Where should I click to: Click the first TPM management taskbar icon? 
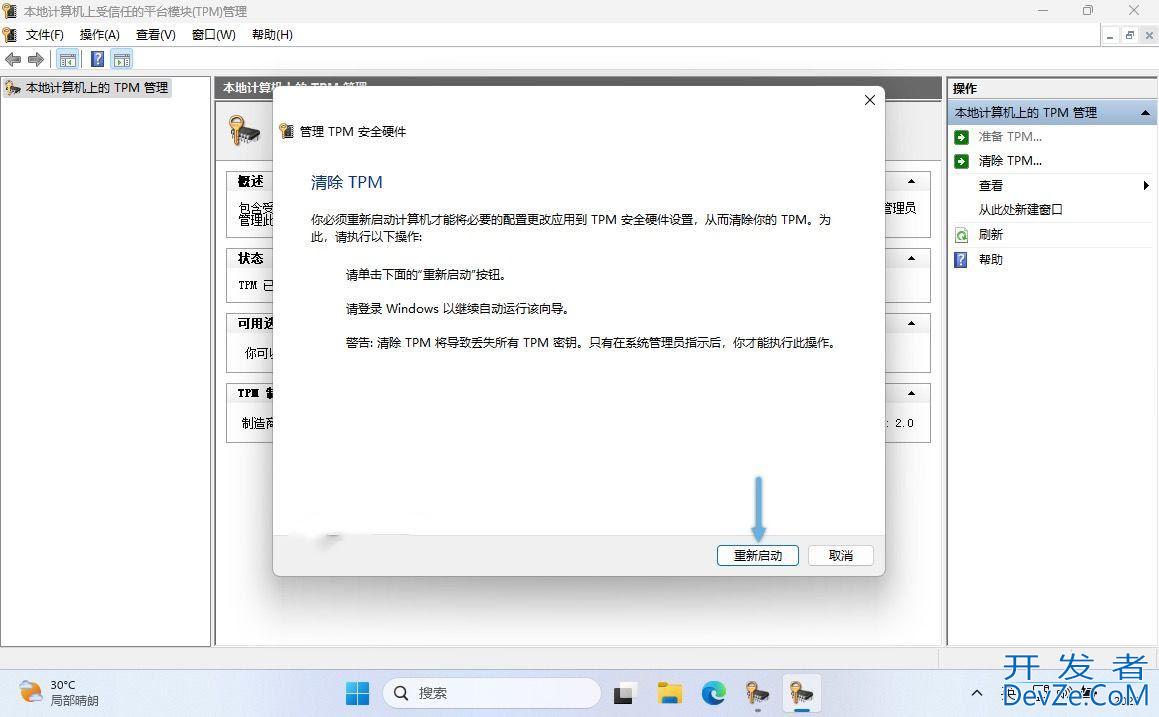pyautogui.click(x=758, y=693)
